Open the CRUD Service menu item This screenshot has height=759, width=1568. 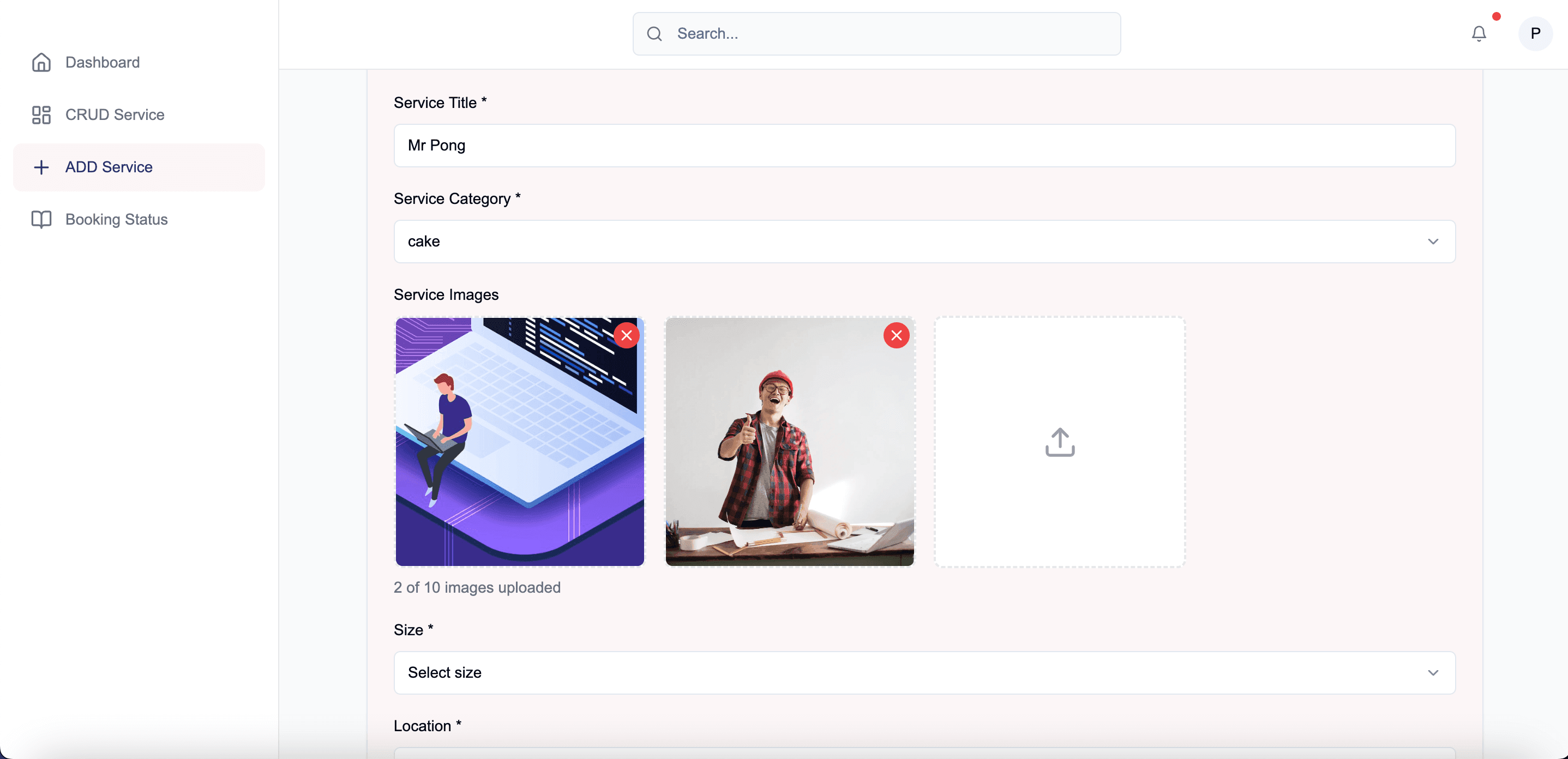[x=115, y=115]
